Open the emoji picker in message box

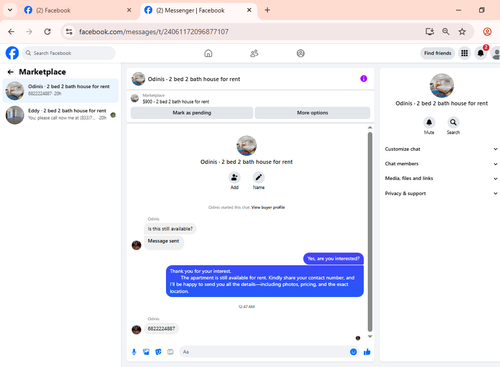[x=353, y=352]
